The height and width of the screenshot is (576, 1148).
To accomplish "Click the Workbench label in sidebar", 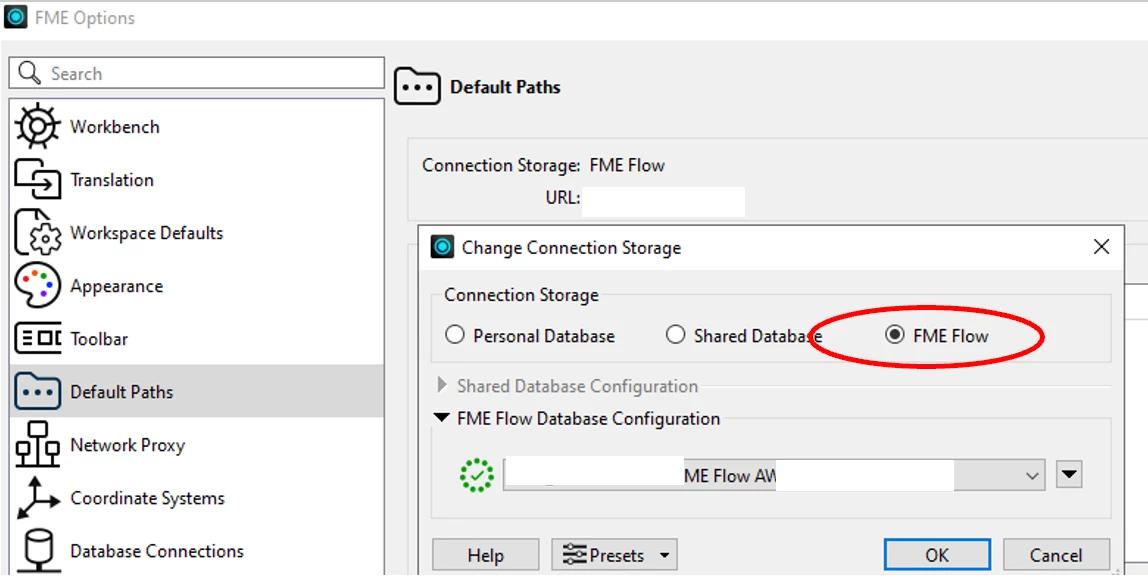I will [x=115, y=127].
